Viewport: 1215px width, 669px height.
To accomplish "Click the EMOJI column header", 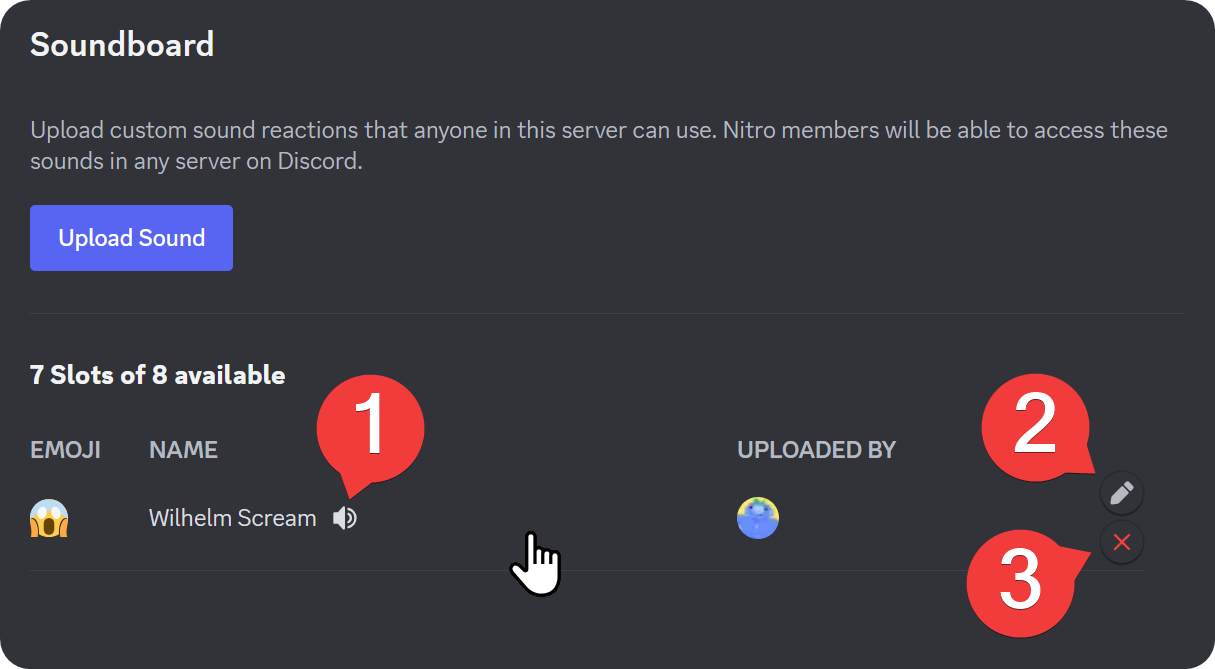I will [x=64, y=450].
